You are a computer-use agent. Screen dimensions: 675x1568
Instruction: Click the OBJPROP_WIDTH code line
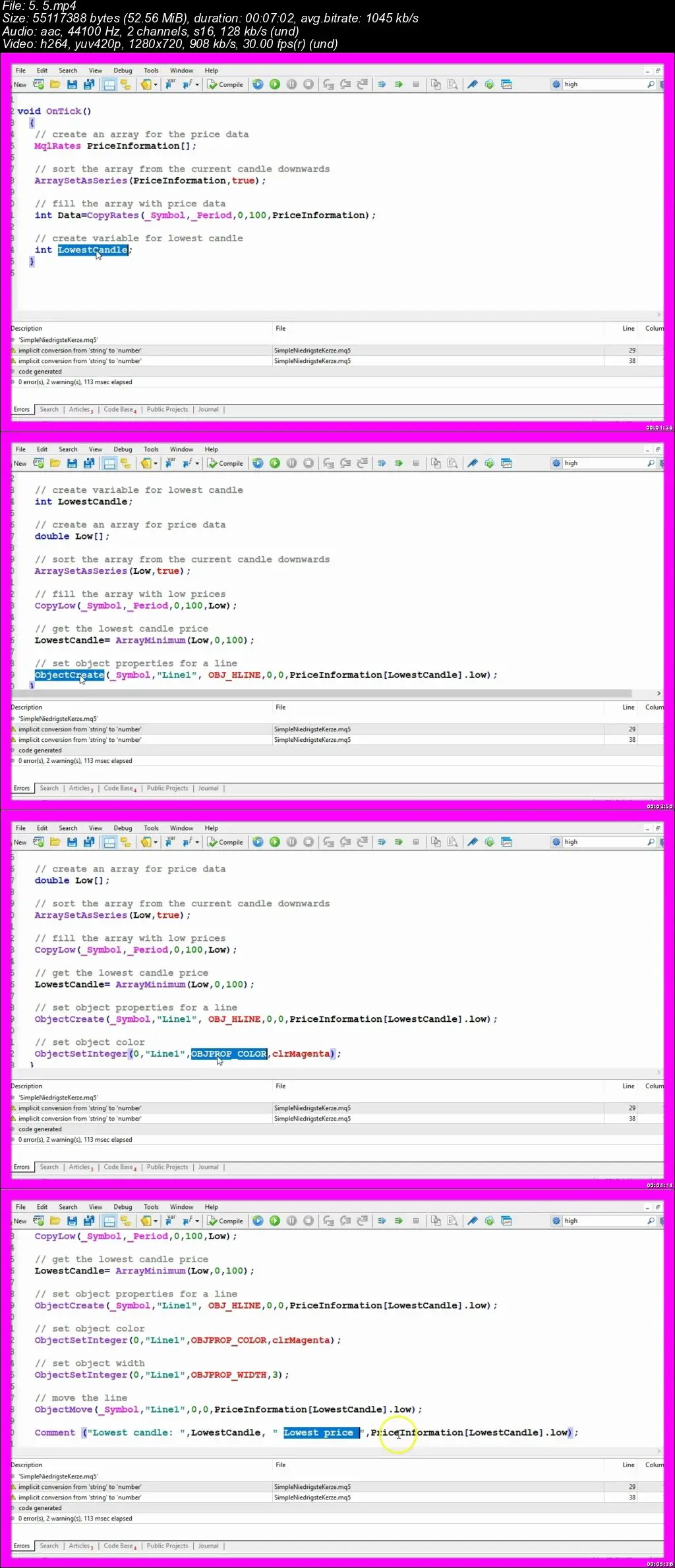click(161, 1375)
